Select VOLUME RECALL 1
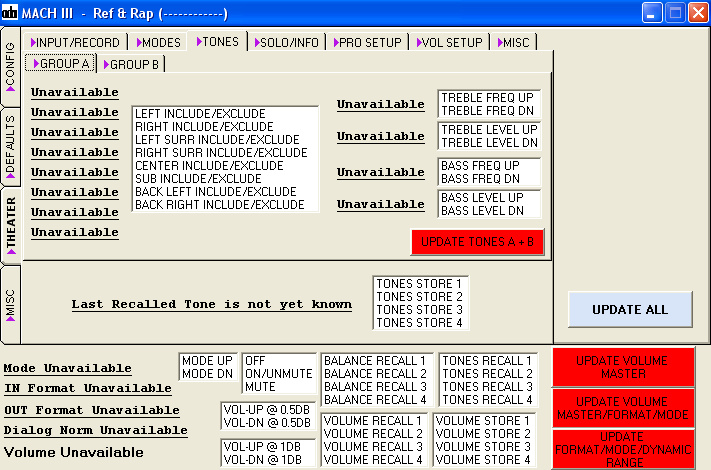This screenshot has width=711, height=470. [373, 421]
